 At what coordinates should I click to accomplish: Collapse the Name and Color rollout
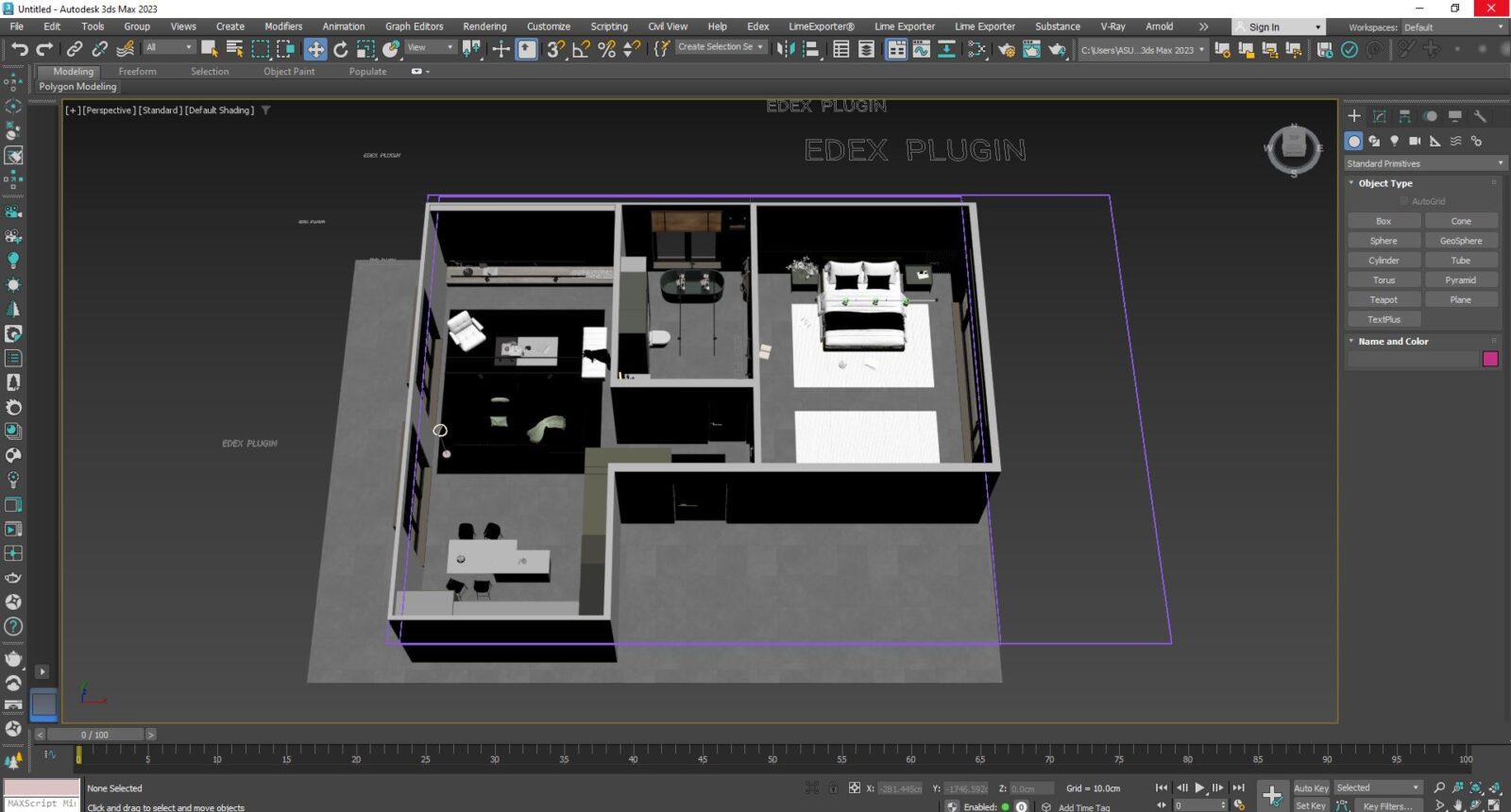pos(1393,341)
